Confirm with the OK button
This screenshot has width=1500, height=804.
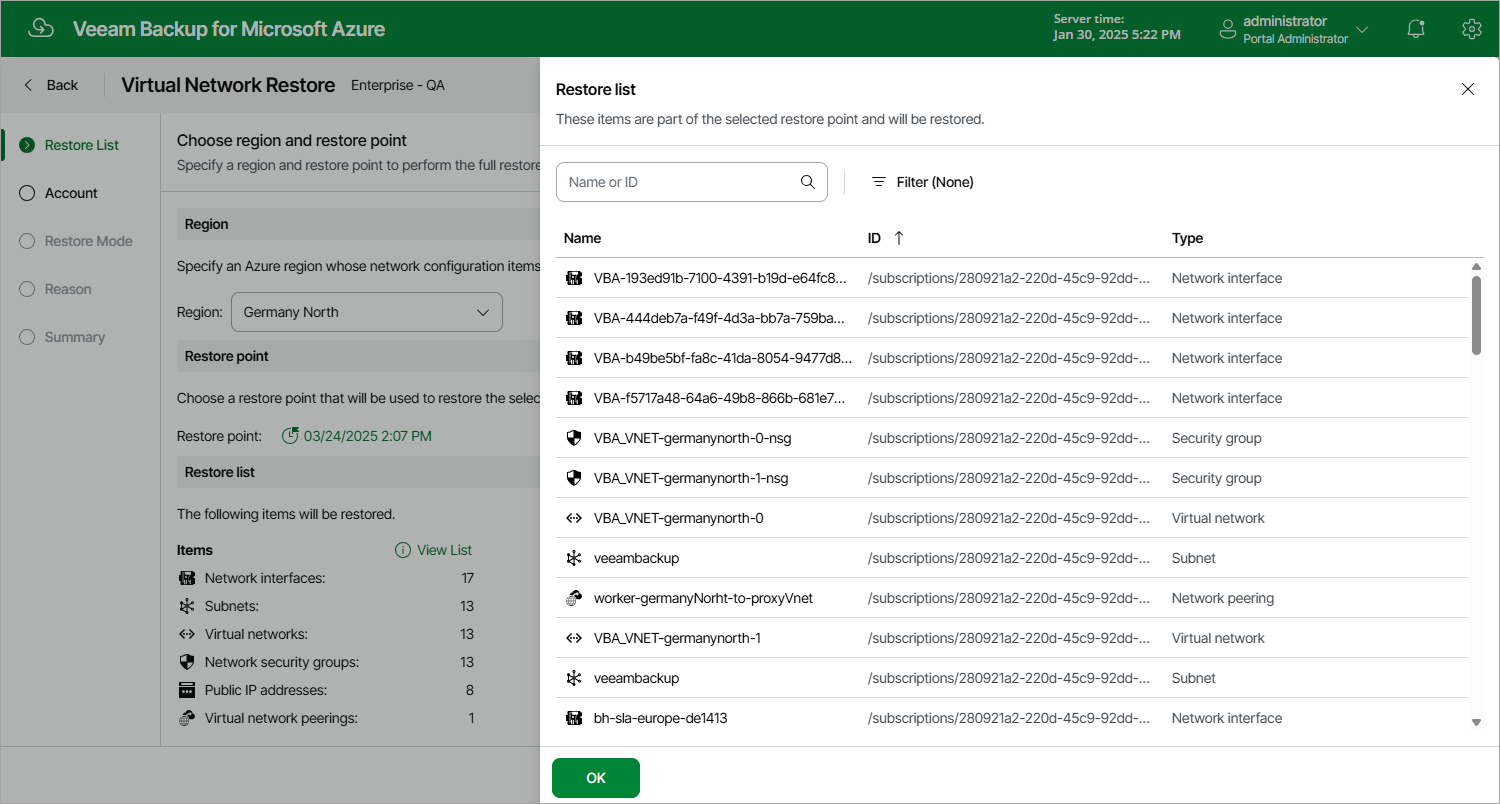click(596, 778)
